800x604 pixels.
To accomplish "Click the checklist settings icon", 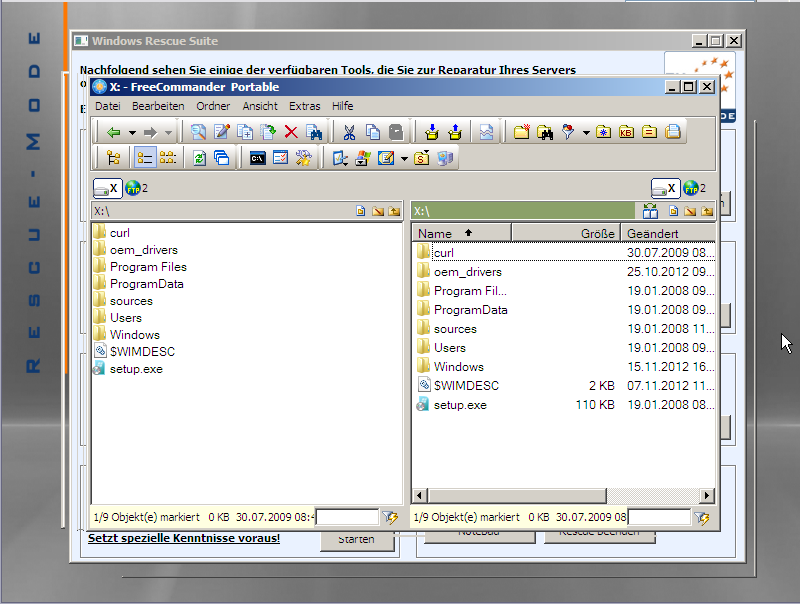I will 281,158.
